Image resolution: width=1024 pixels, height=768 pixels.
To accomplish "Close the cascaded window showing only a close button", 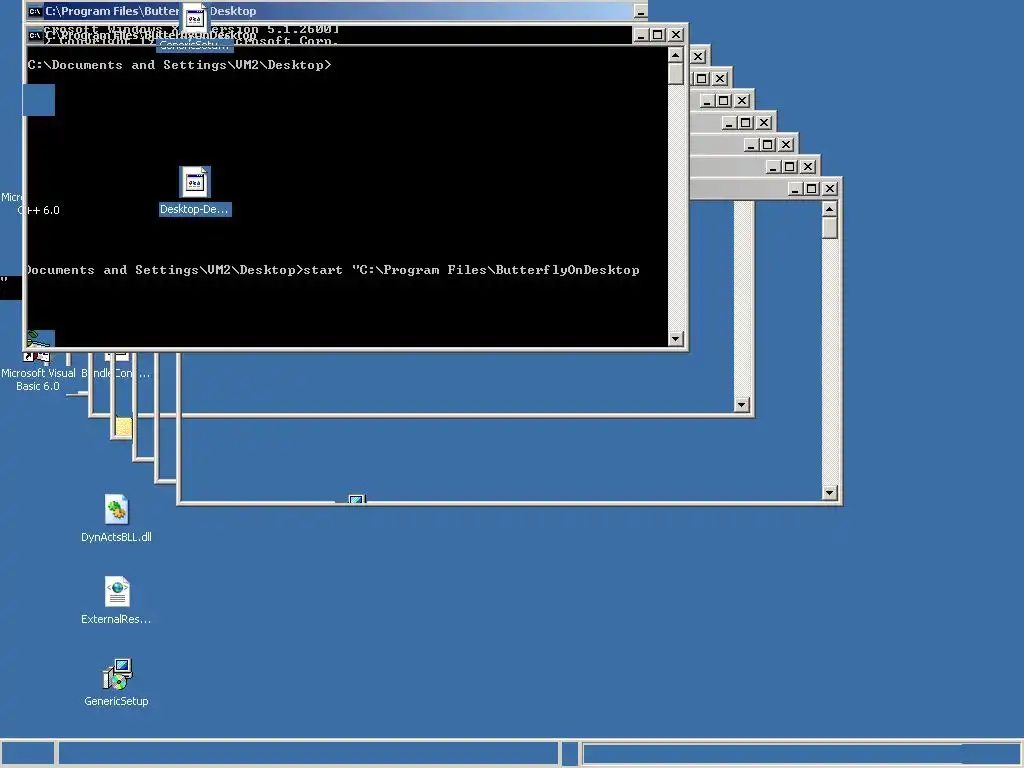I will tap(698, 56).
